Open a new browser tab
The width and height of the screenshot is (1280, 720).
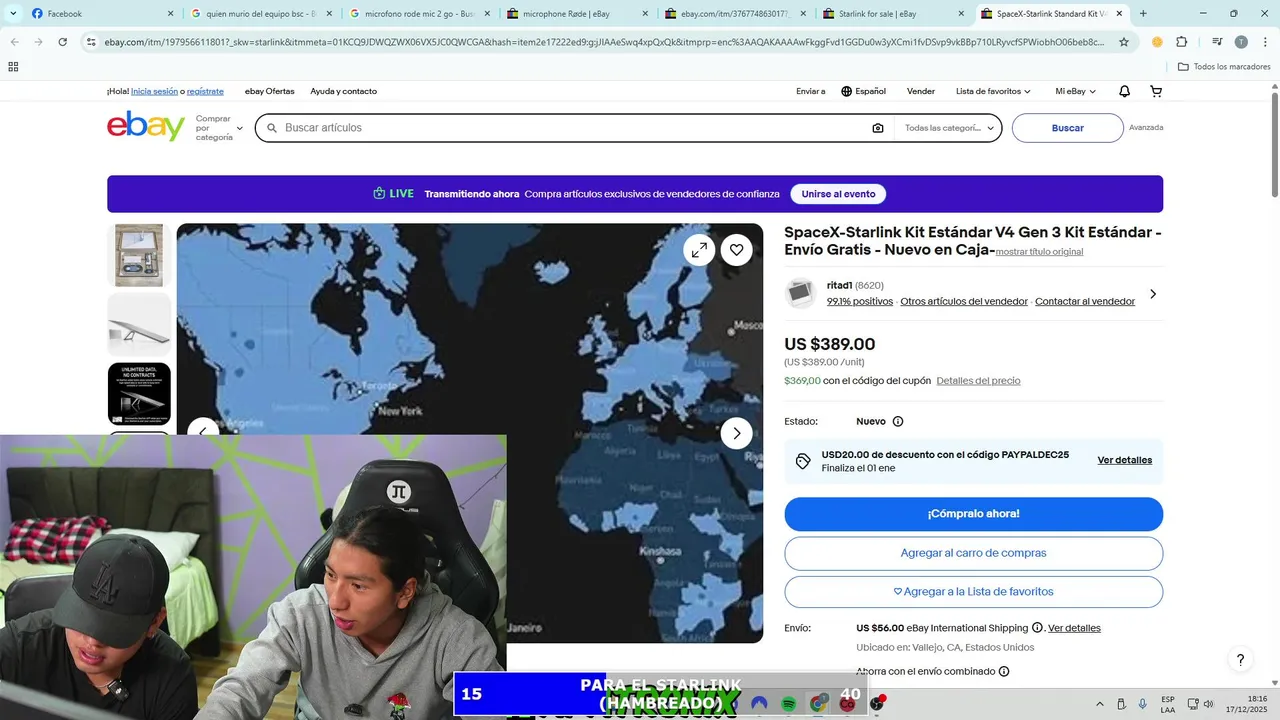pos(1143,14)
